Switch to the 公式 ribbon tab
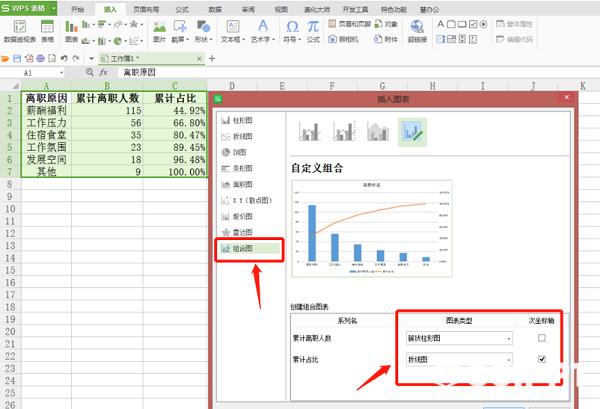Viewport: 600px width, 409px height. [x=182, y=10]
